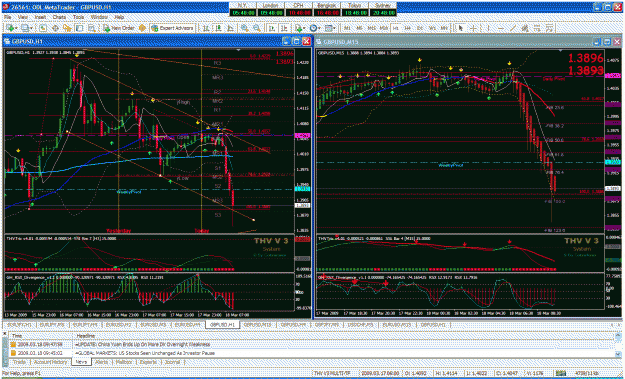Close the Terminal panel with its X

coord(5,334)
